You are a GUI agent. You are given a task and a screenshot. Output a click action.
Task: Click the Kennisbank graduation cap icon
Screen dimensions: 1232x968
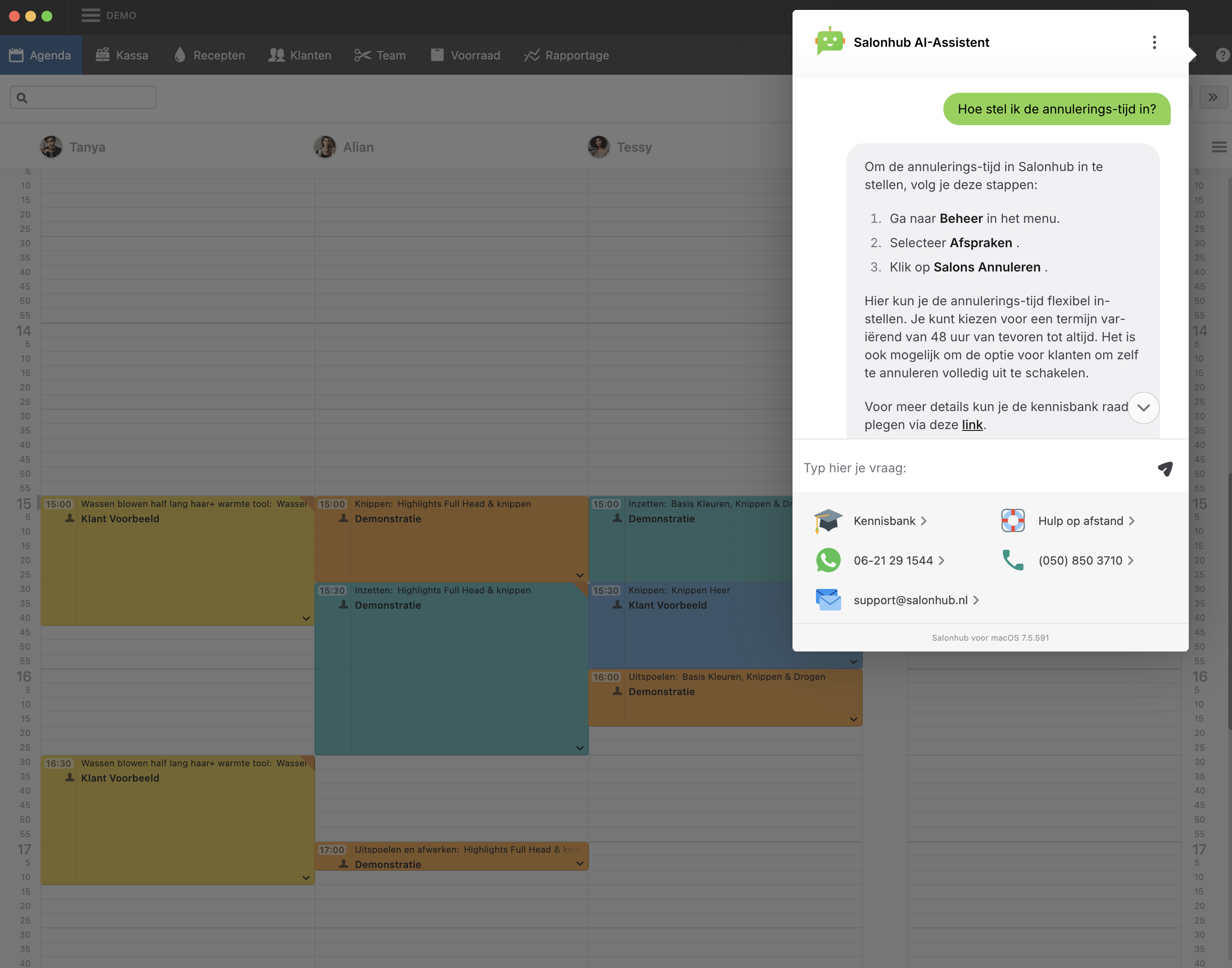[828, 521]
